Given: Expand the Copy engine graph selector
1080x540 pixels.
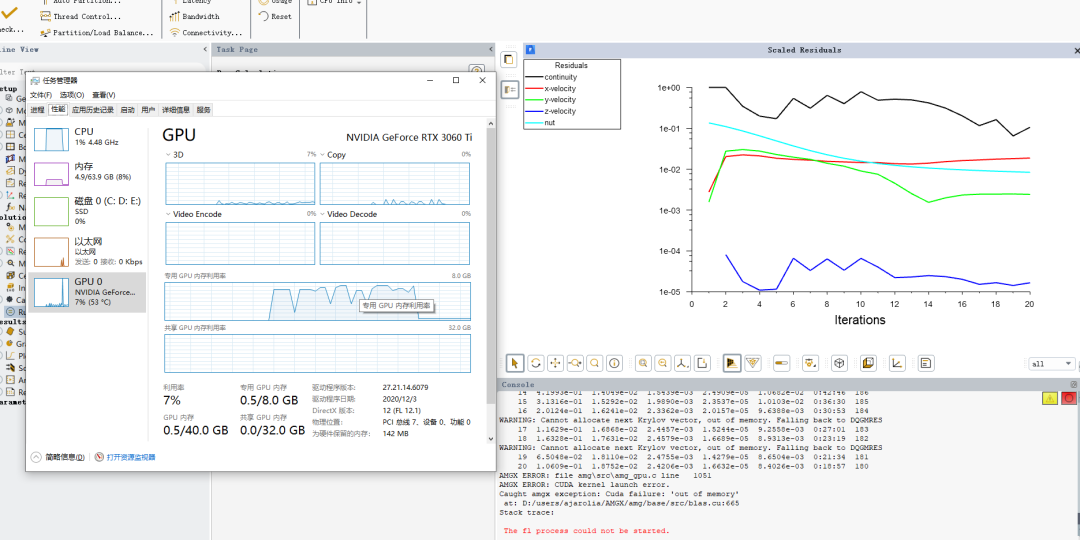Looking at the screenshot, I should point(323,155).
